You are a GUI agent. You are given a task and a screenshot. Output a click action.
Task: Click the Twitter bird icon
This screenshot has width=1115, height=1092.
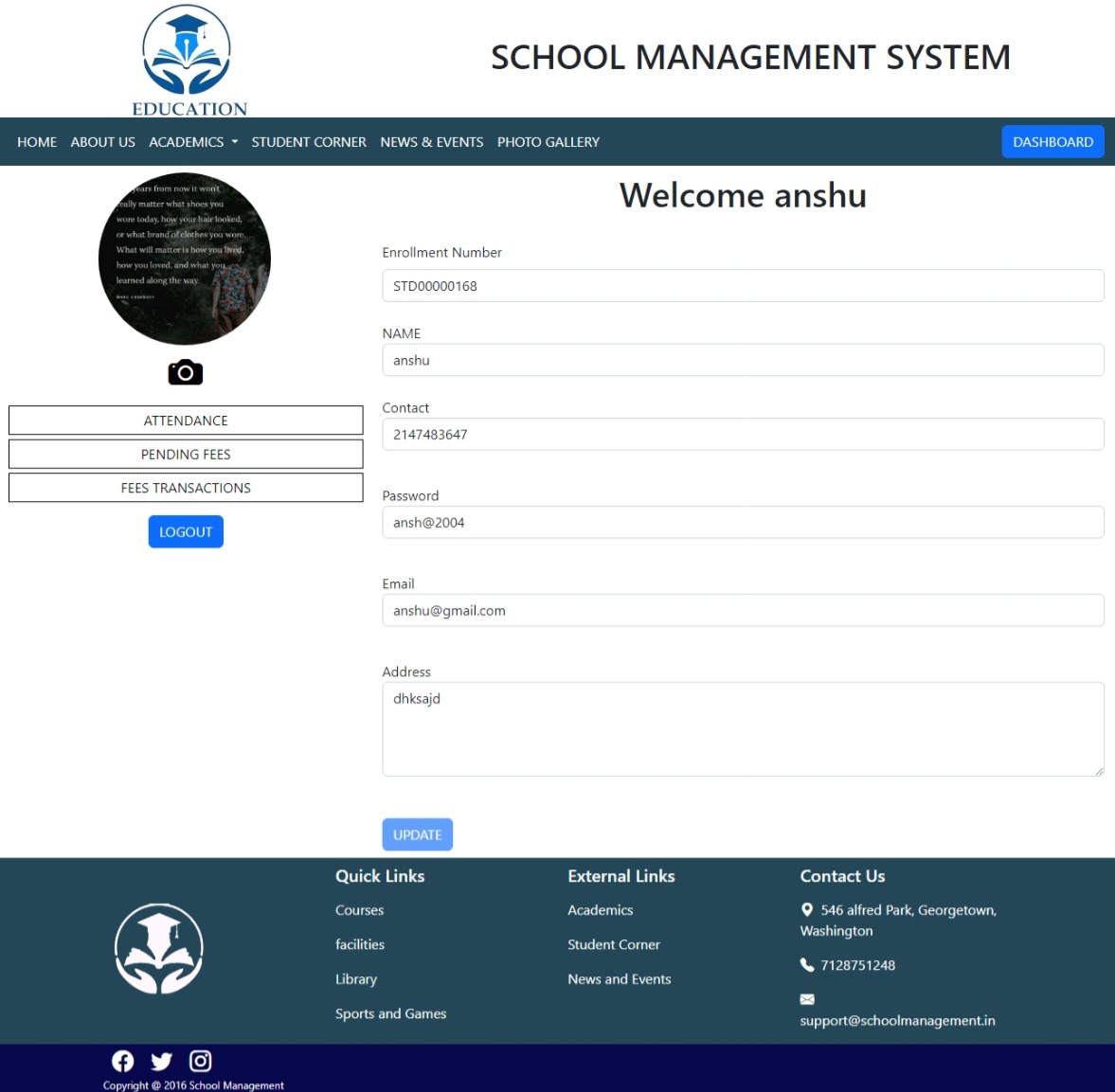pos(161,1060)
